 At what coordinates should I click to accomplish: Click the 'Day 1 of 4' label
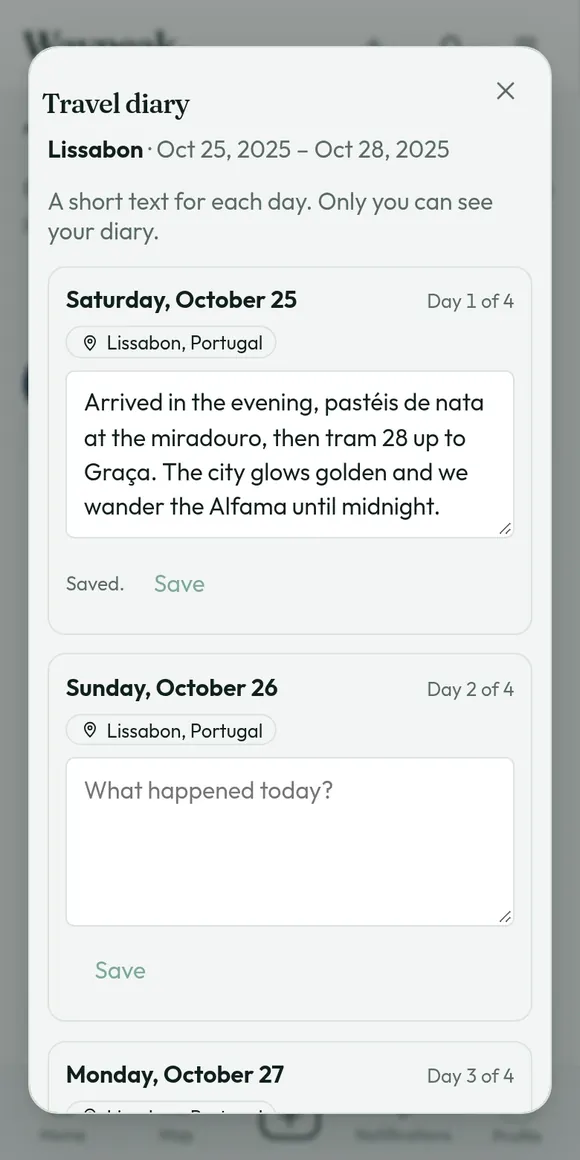pyautogui.click(x=471, y=301)
